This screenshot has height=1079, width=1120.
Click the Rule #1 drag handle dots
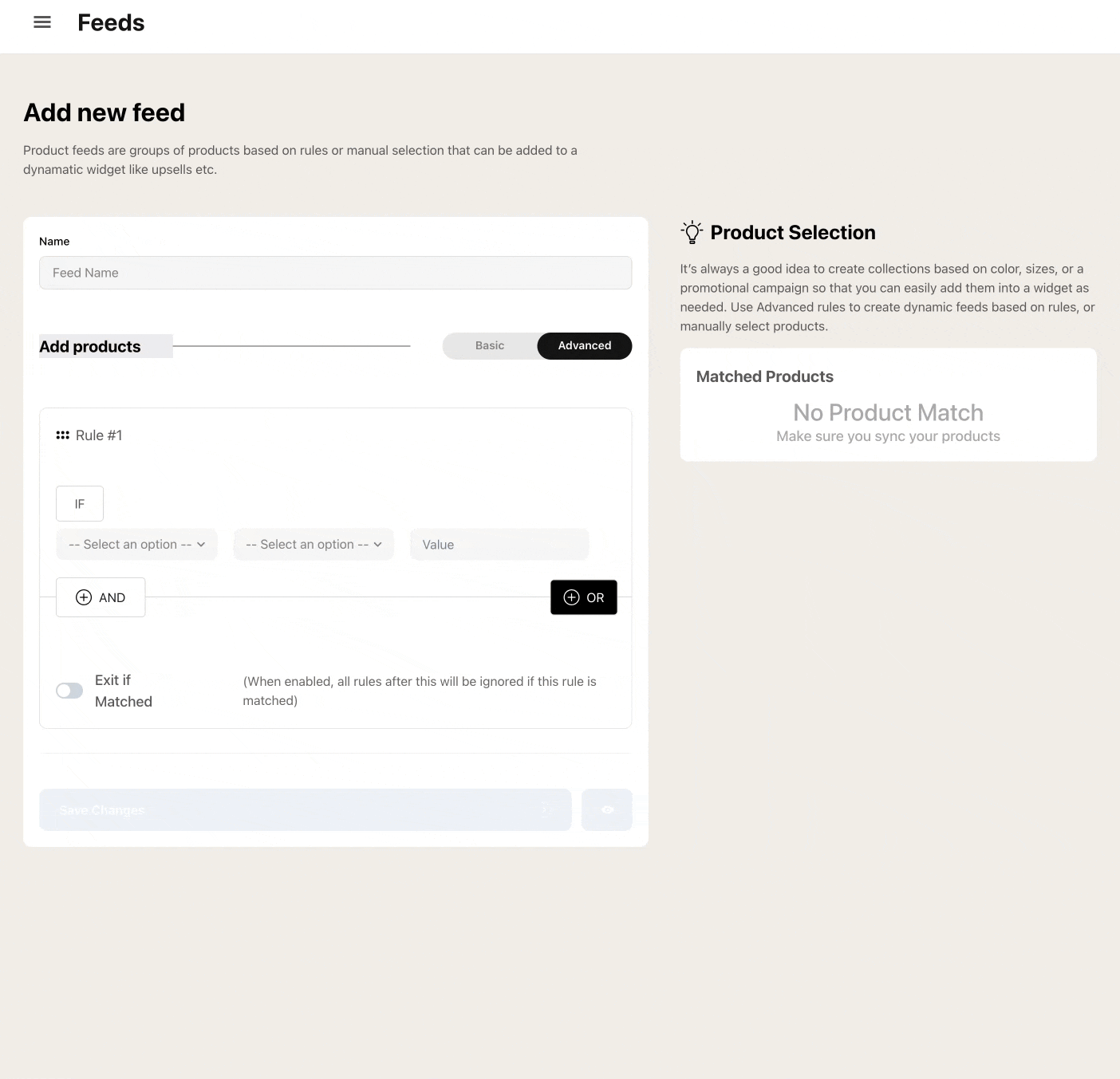[63, 435]
